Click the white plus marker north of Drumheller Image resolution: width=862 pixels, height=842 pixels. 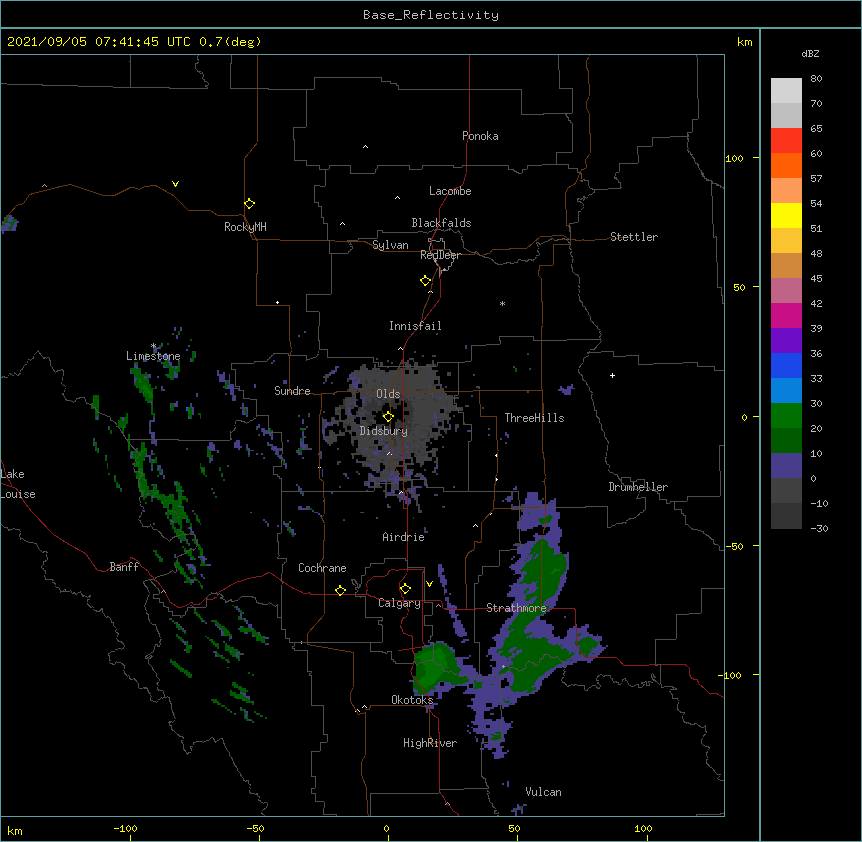[612, 375]
